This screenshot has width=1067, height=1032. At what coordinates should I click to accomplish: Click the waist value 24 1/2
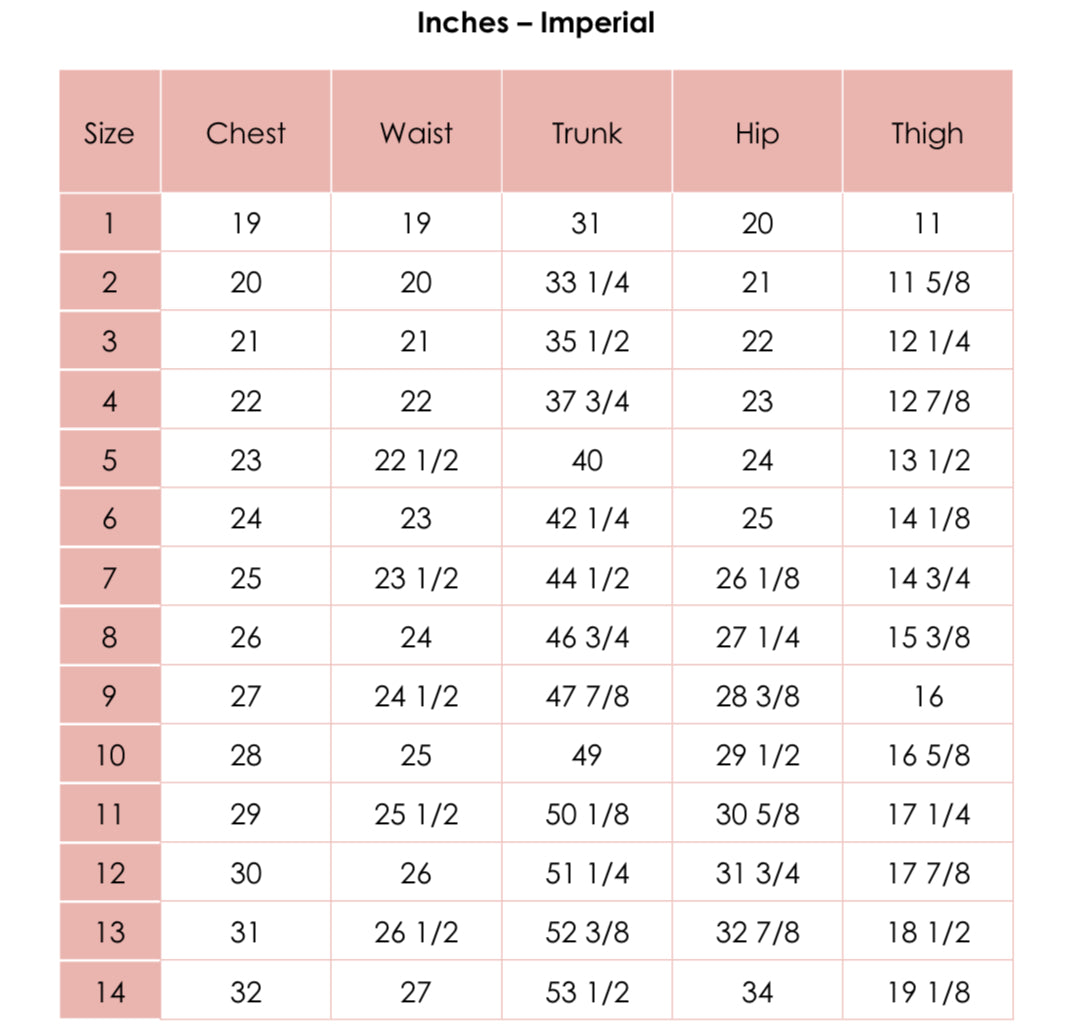[x=416, y=696]
